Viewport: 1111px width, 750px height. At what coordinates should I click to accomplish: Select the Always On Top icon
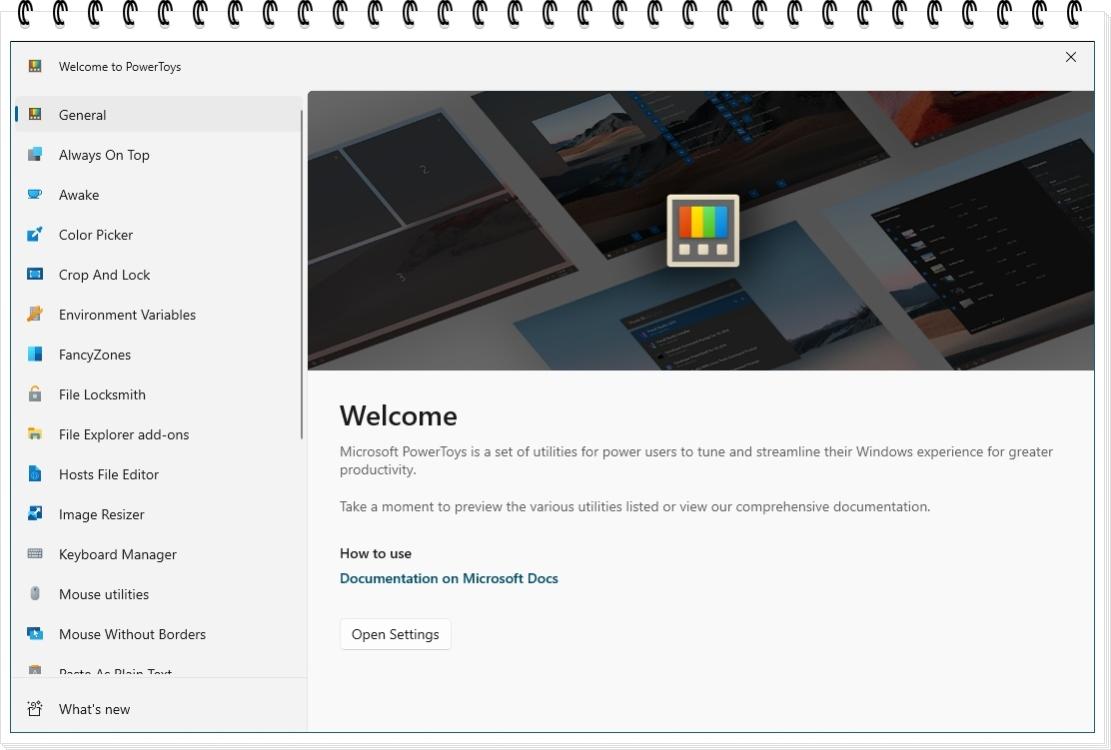point(35,154)
